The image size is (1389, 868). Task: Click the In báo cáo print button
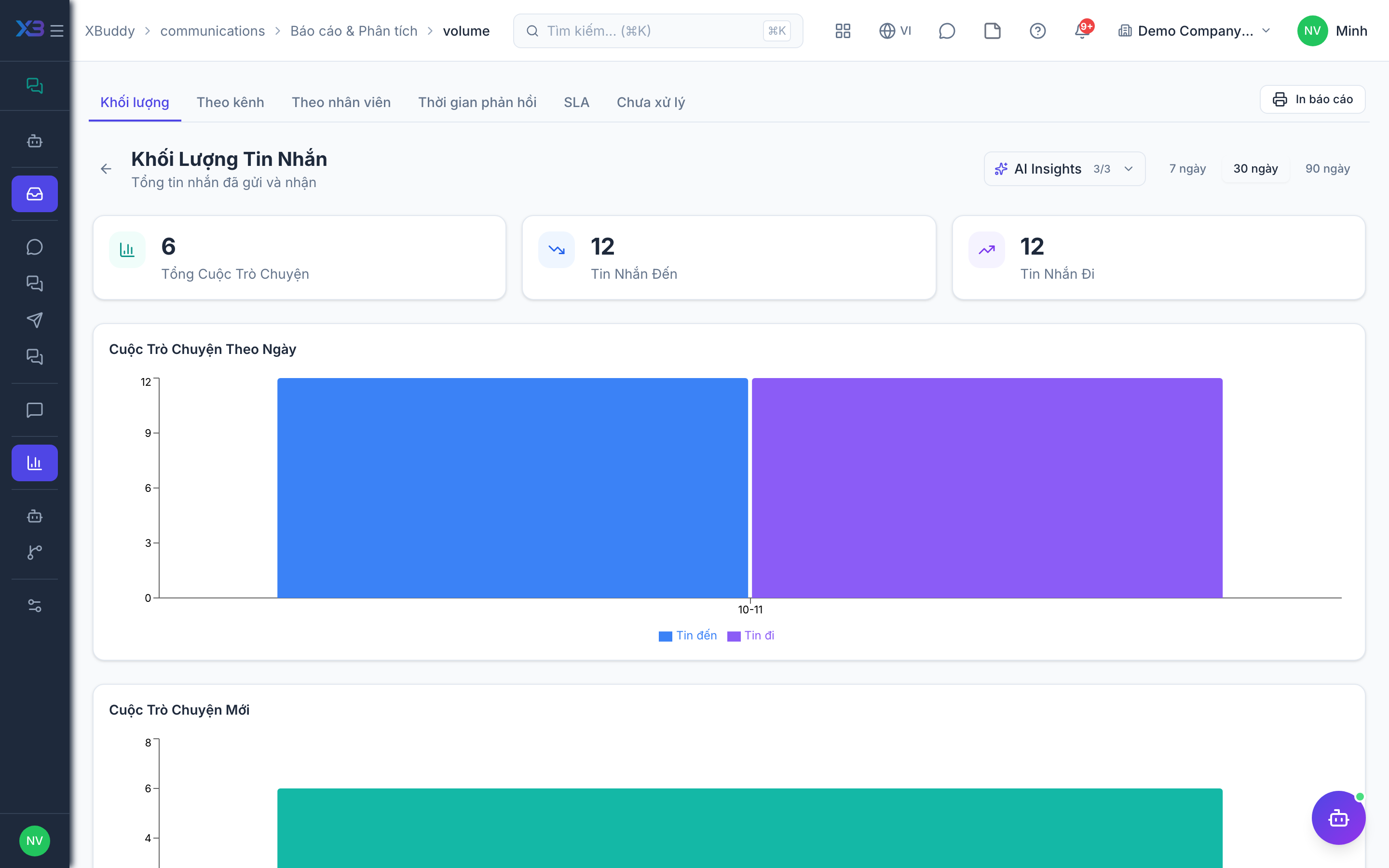[x=1312, y=99]
